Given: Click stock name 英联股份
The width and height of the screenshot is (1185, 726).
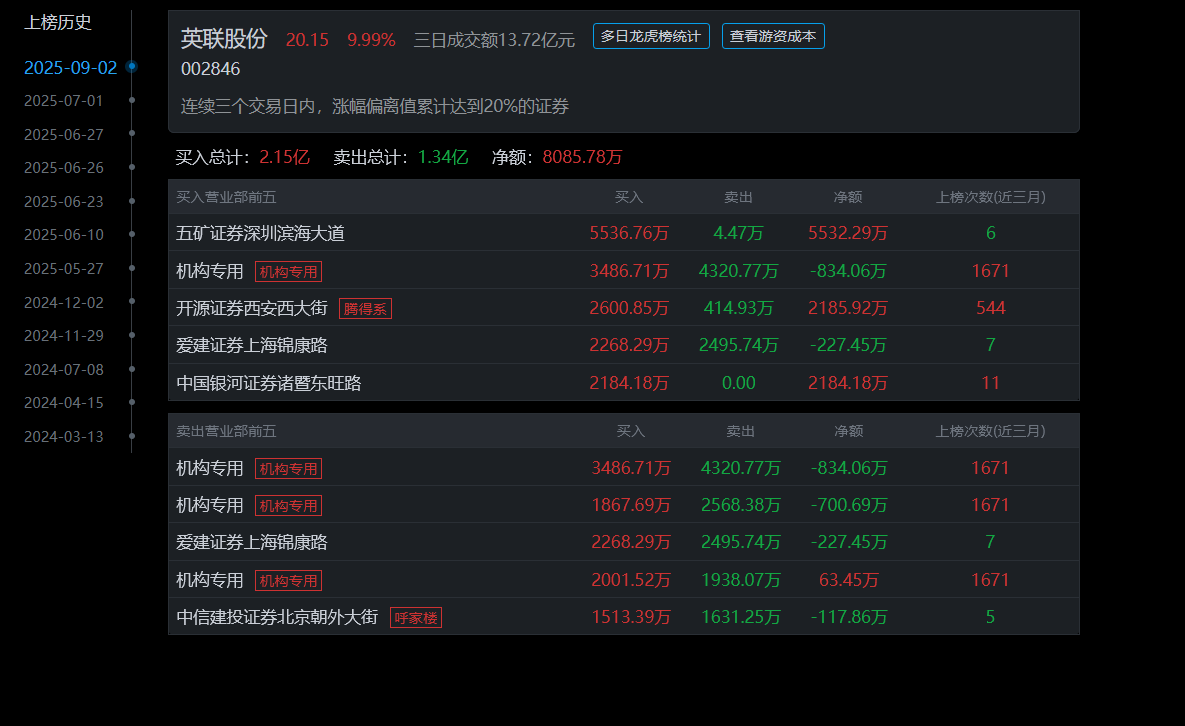Looking at the screenshot, I should (224, 39).
